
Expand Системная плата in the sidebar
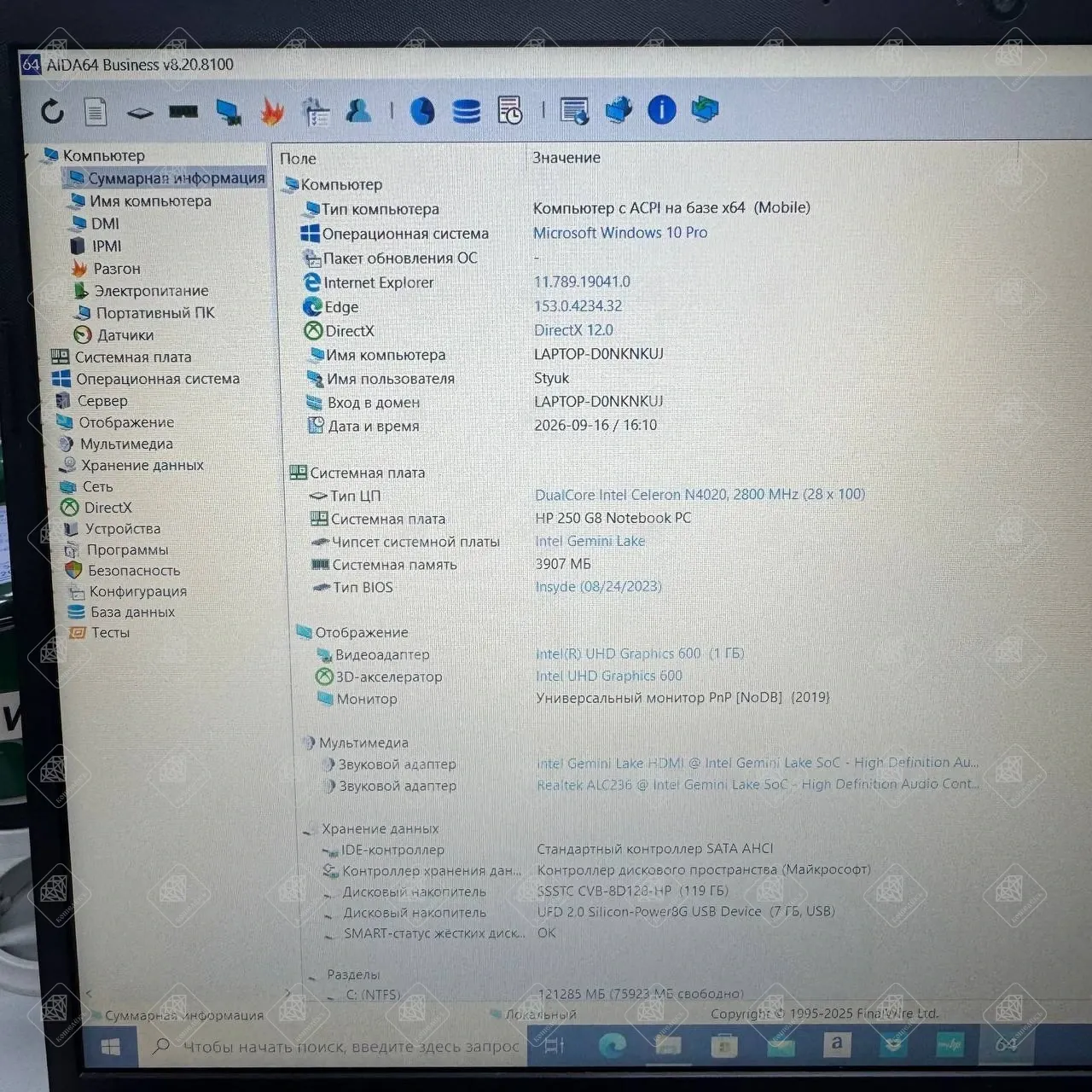tap(132, 357)
